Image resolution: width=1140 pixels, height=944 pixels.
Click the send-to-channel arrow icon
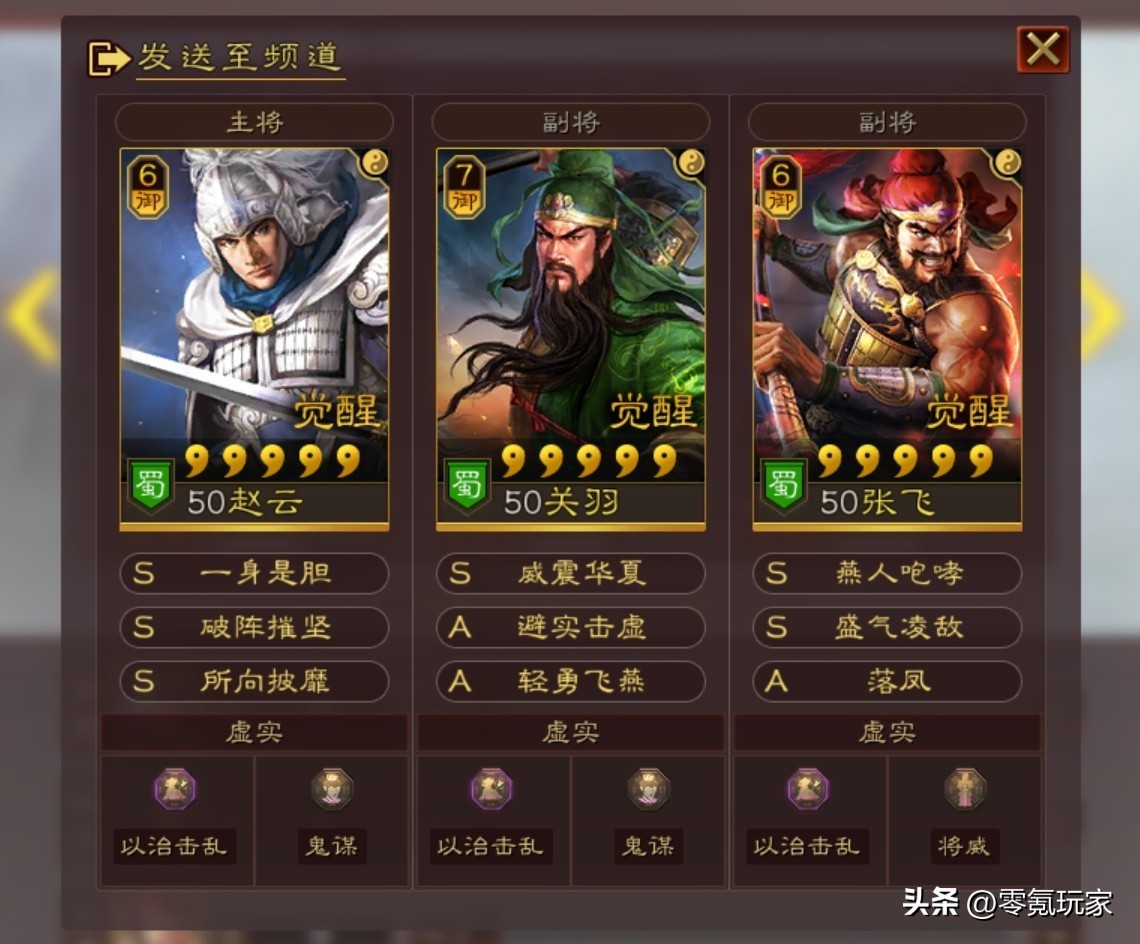click(x=108, y=57)
